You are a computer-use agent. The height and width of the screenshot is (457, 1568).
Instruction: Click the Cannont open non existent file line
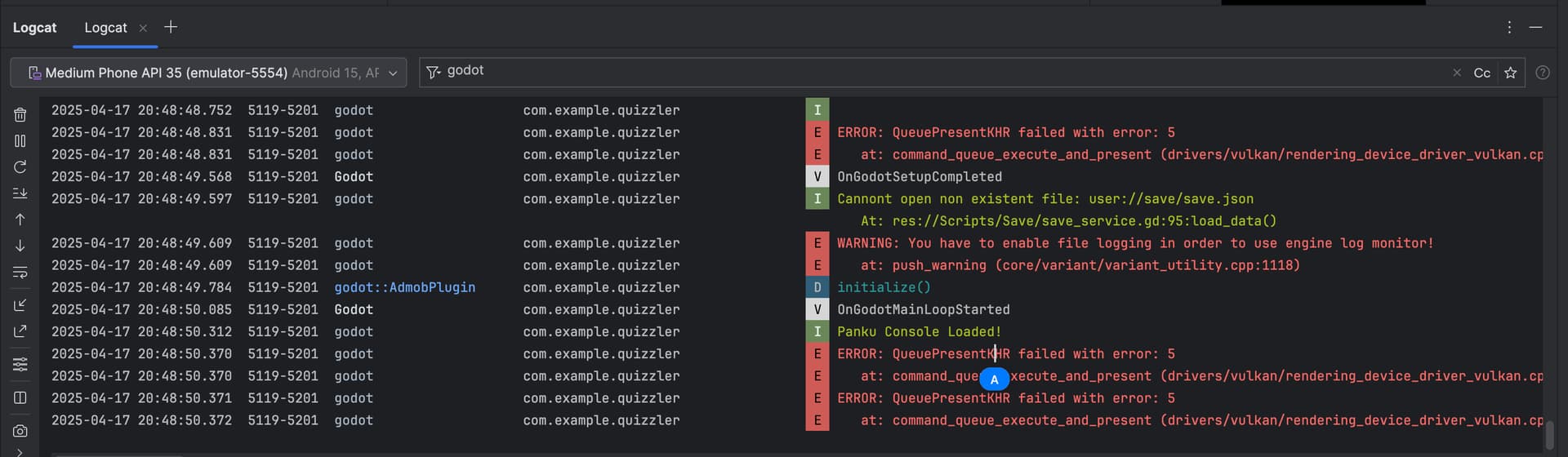(1045, 198)
